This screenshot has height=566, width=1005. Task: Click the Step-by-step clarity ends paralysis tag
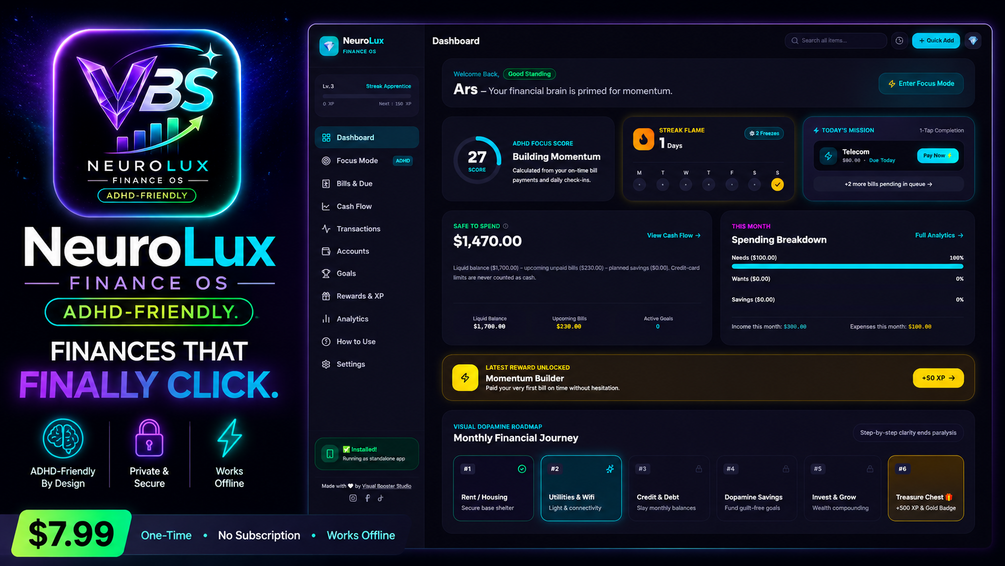pos(908,433)
